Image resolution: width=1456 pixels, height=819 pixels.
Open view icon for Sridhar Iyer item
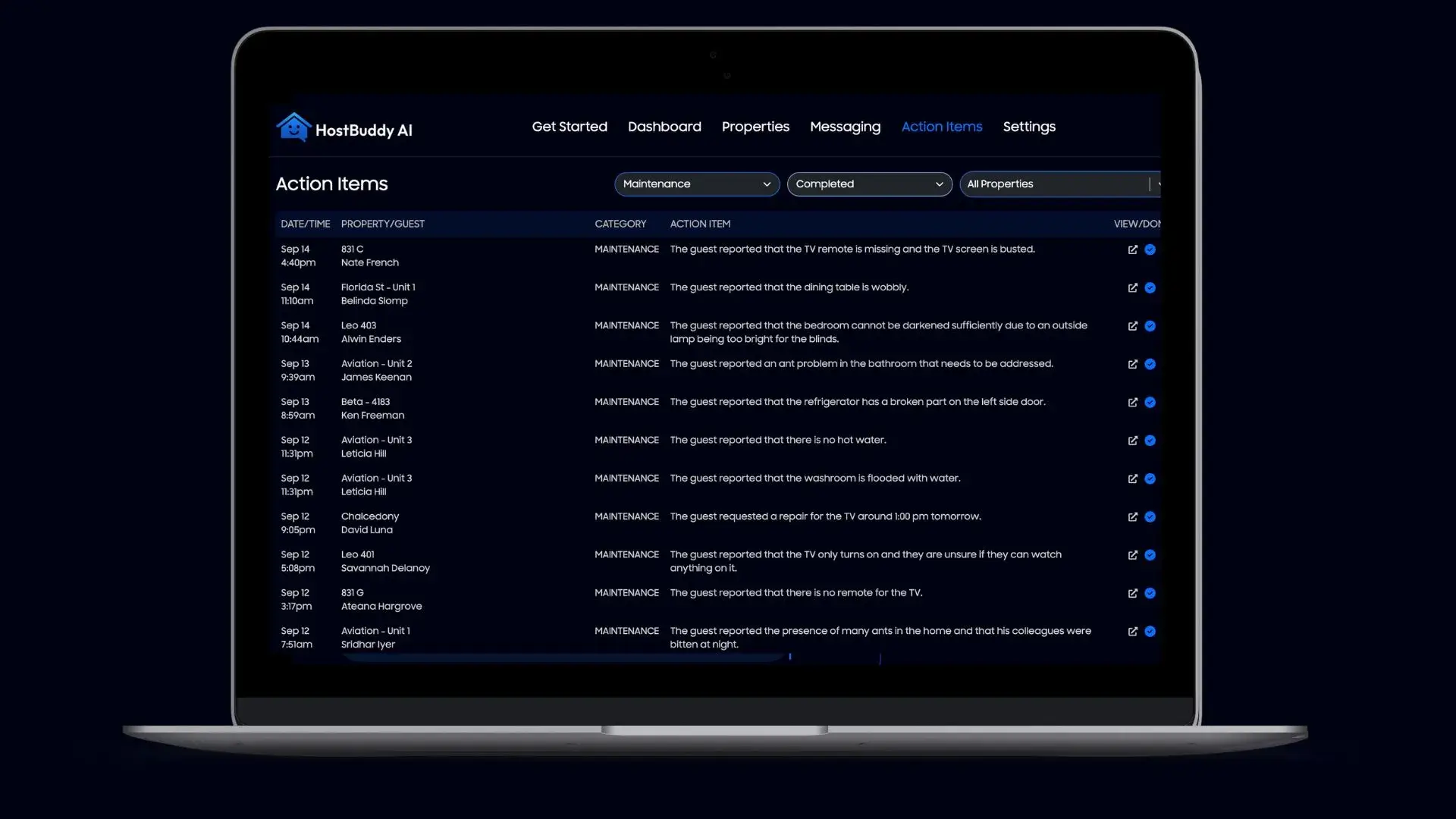point(1132,632)
